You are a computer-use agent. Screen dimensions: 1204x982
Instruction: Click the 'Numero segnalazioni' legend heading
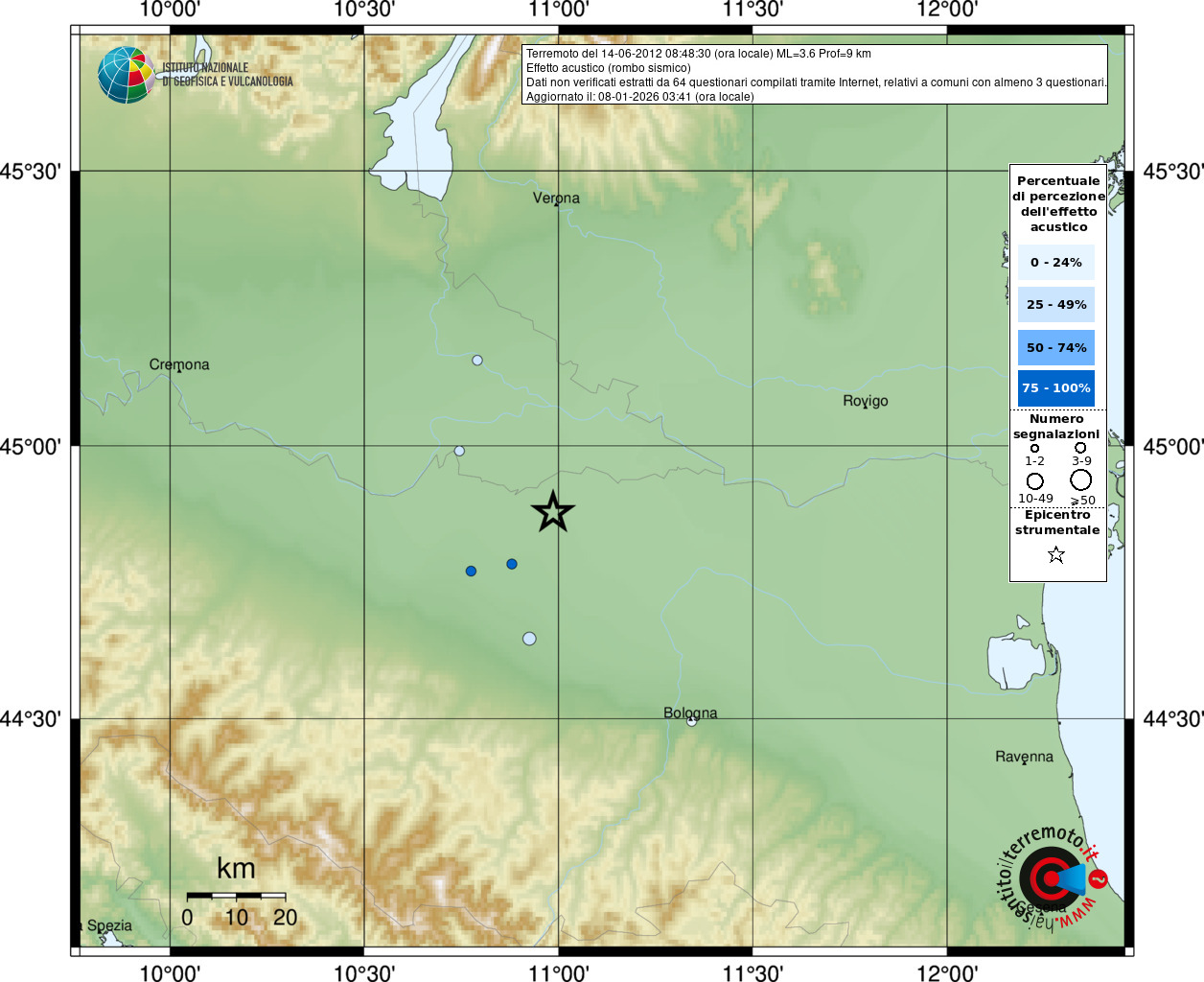1056,426
